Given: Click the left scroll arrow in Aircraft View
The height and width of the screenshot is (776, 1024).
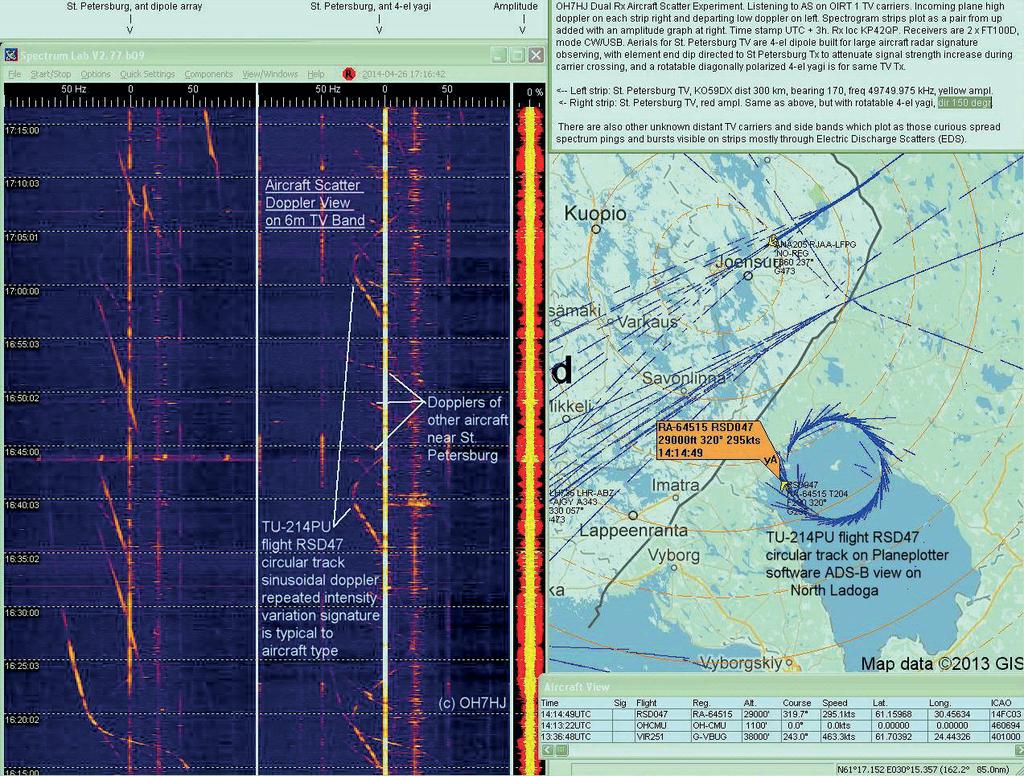Looking at the screenshot, I should pyautogui.click(x=547, y=750).
